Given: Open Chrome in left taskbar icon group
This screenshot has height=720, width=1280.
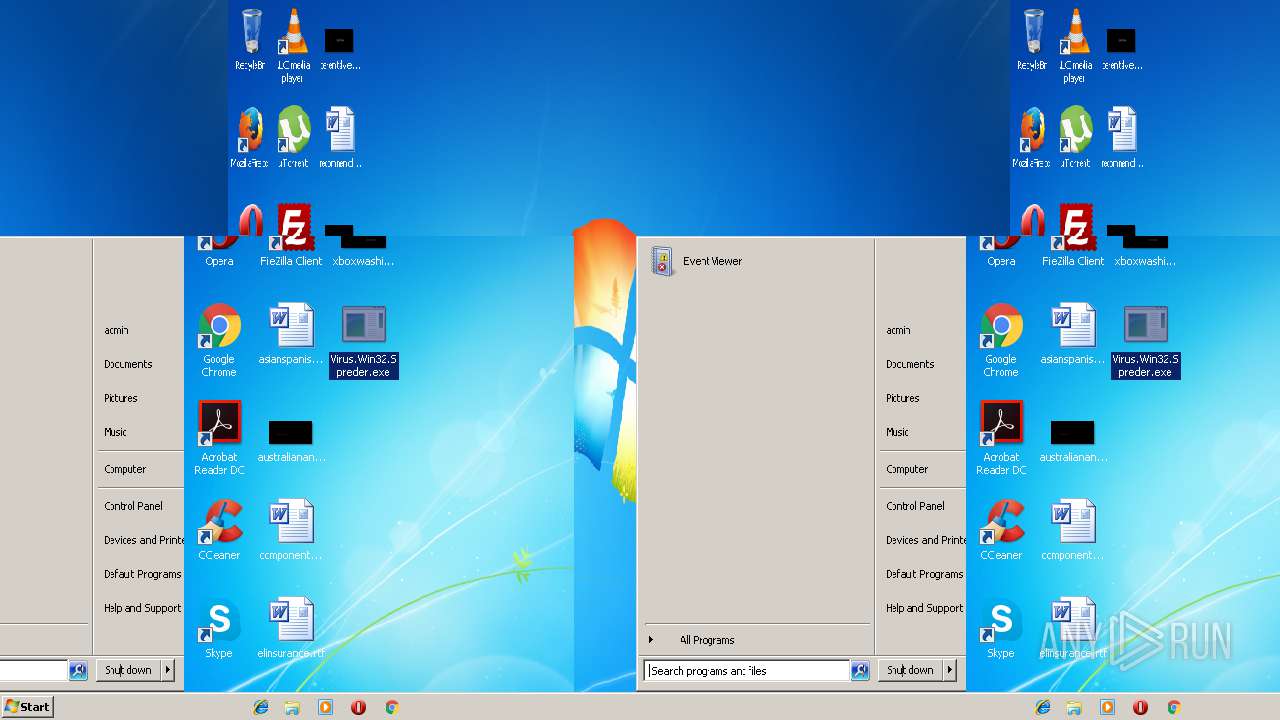Looking at the screenshot, I should click(x=392, y=707).
